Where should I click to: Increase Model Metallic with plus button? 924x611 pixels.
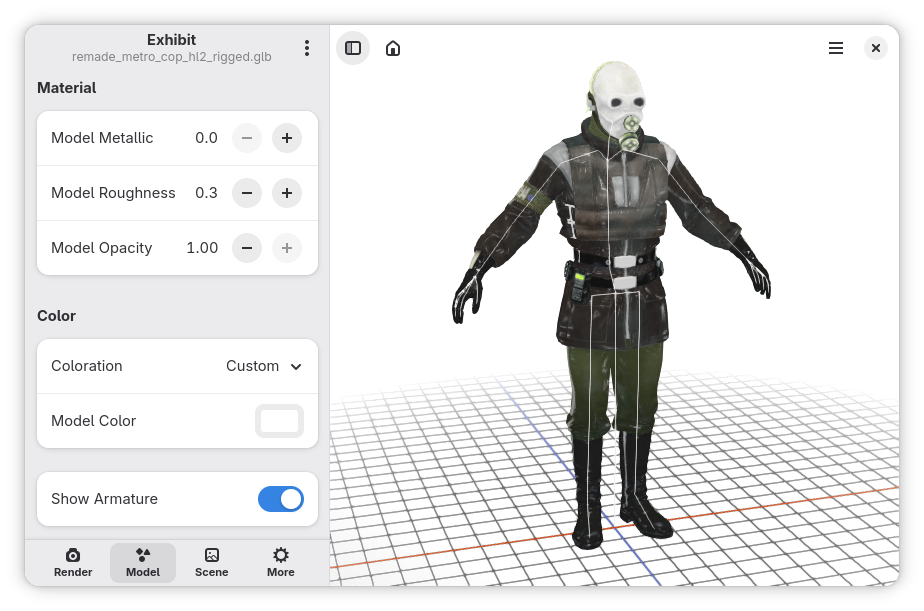click(287, 138)
